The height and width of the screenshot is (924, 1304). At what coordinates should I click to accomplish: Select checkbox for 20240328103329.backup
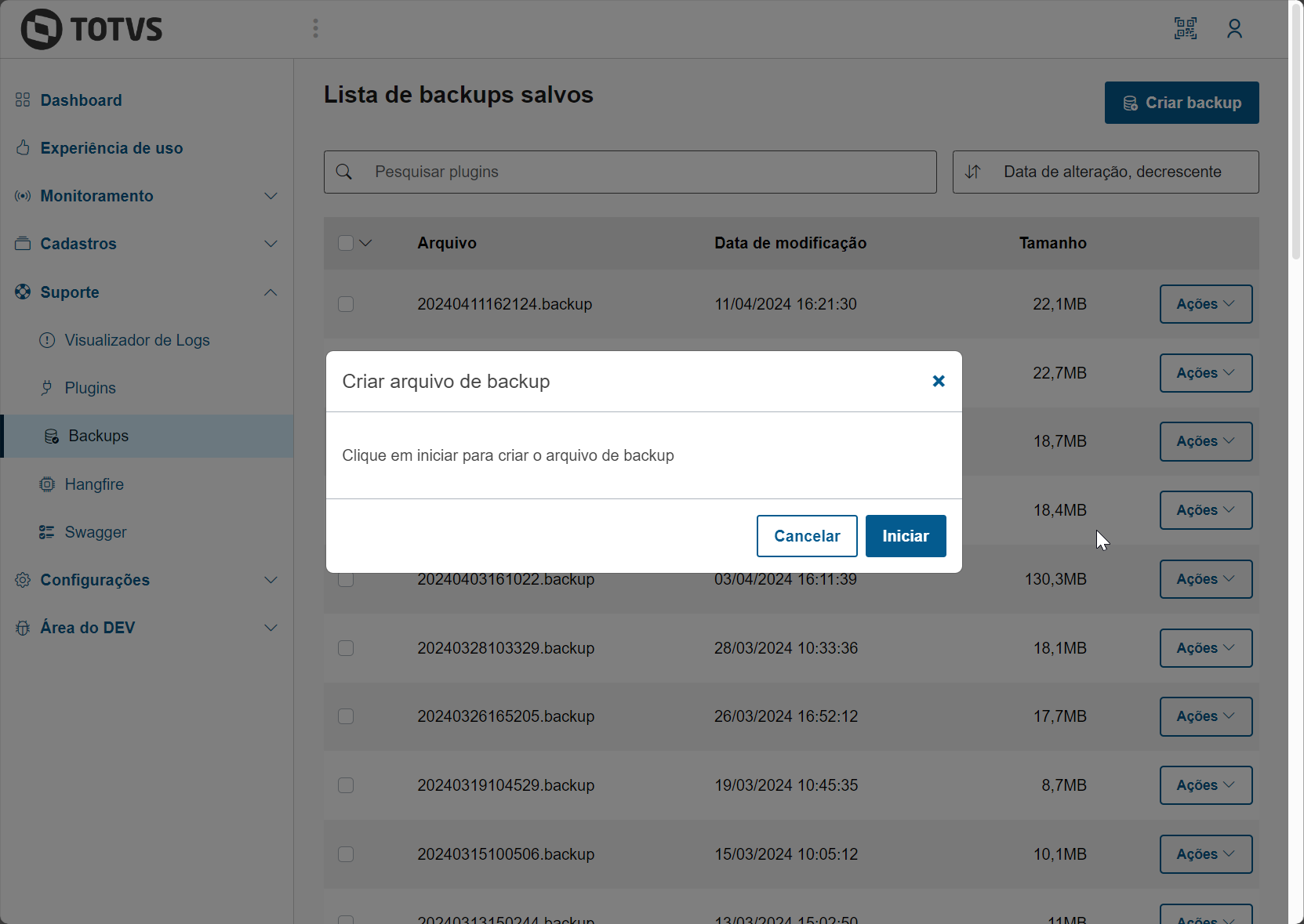click(346, 648)
